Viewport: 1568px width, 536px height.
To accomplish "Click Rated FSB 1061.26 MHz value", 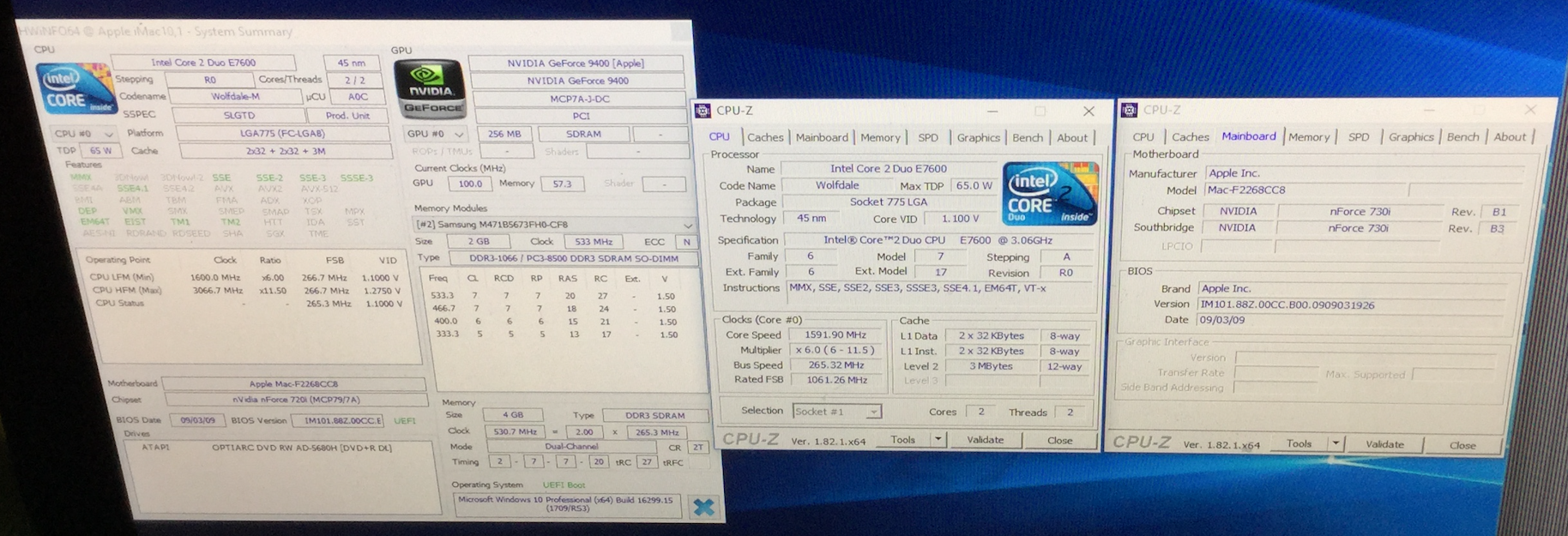I will coord(836,380).
